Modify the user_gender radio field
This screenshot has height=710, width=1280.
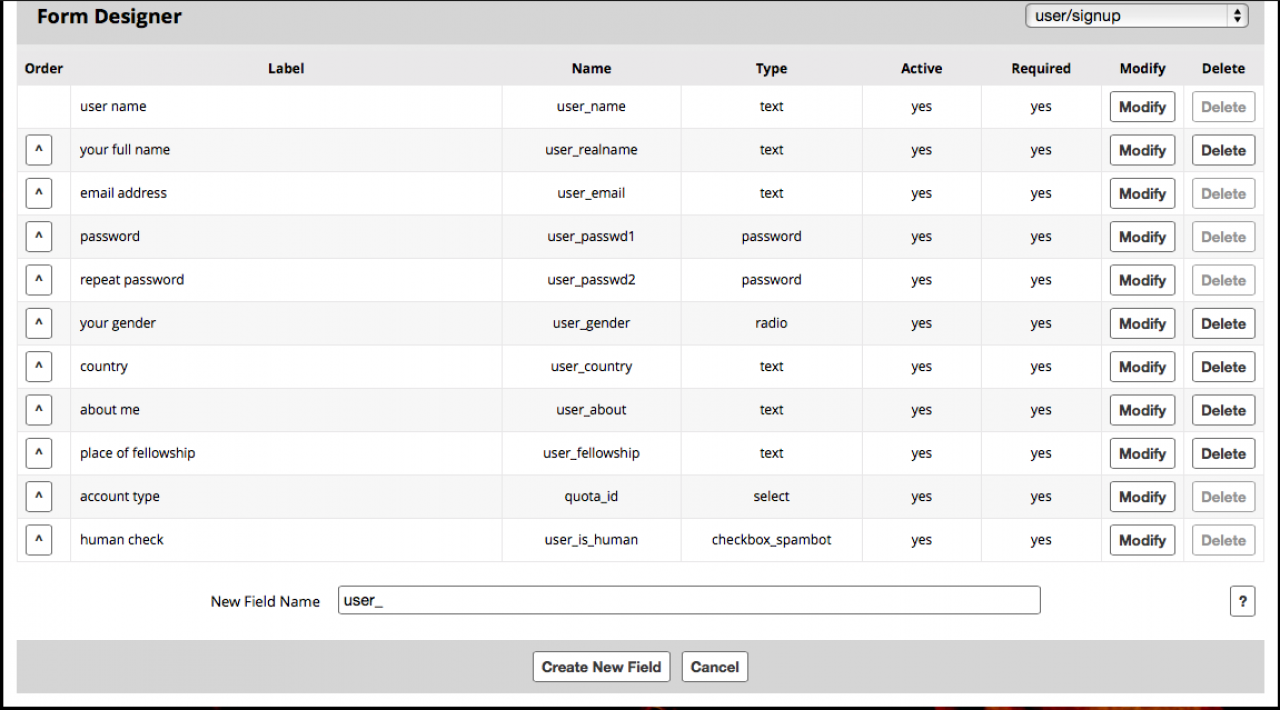pos(1142,323)
